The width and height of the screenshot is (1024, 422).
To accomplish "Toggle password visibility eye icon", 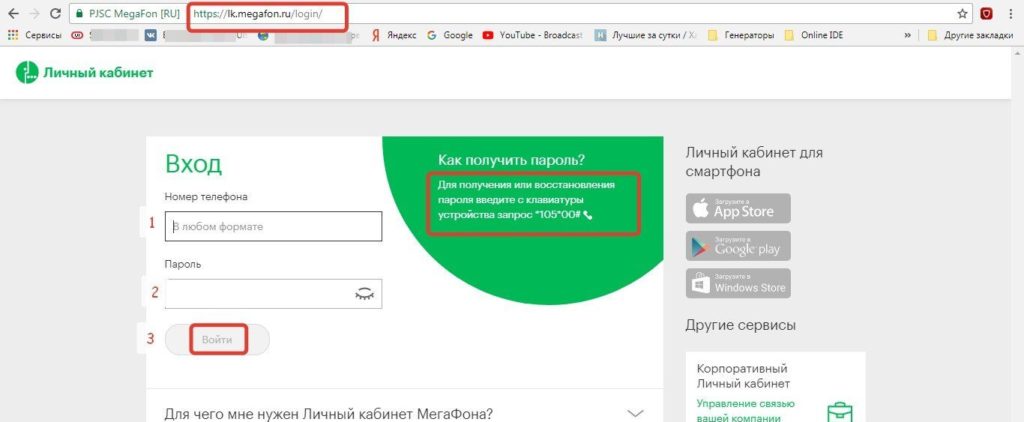I will (366, 293).
